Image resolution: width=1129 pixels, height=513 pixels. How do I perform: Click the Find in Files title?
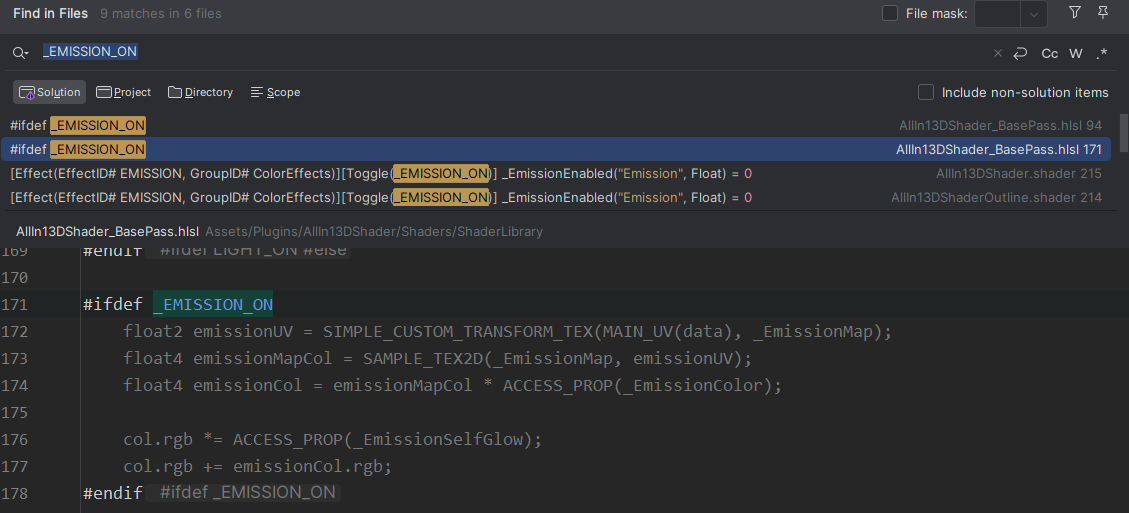50,14
